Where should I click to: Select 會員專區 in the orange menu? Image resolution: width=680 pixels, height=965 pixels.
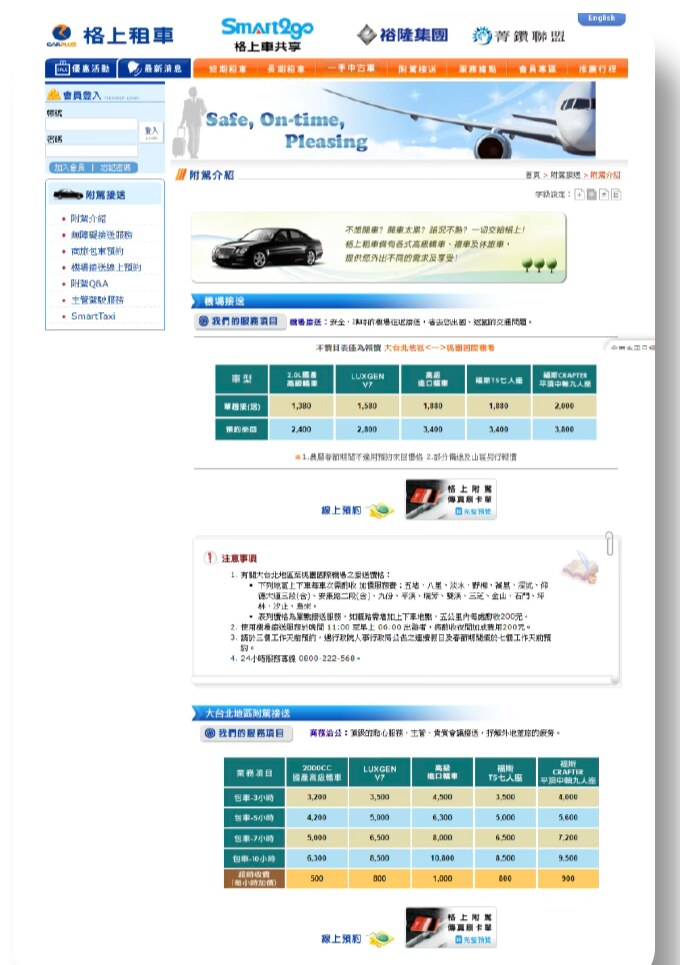click(x=537, y=69)
